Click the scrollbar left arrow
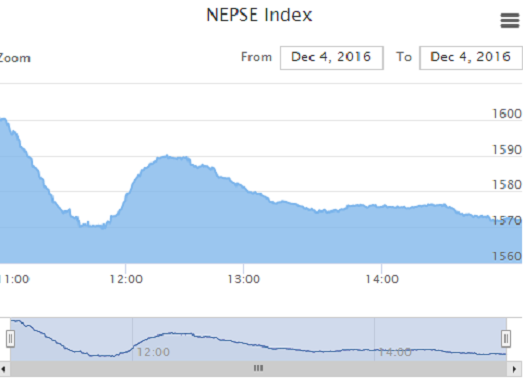The height and width of the screenshot is (378, 523). (x=4, y=369)
